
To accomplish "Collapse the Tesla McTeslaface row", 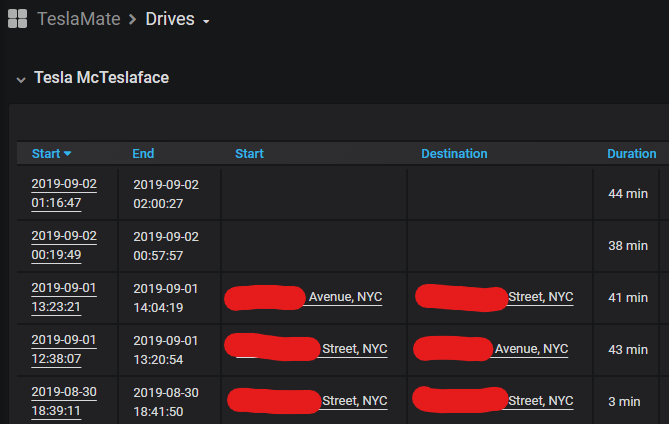I will tap(21, 80).
